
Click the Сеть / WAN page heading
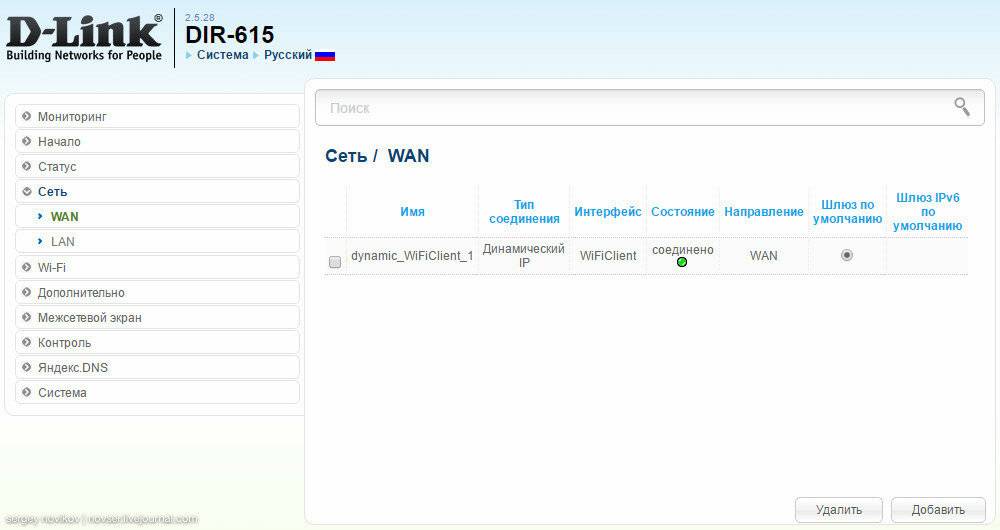[x=377, y=156]
